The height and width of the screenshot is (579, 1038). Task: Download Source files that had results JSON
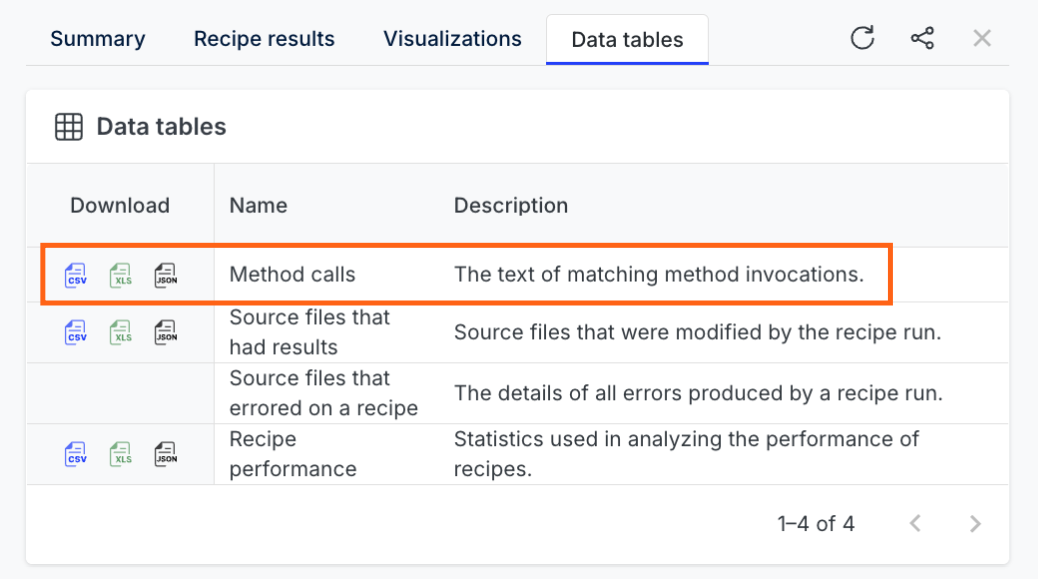(x=165, y=332)
